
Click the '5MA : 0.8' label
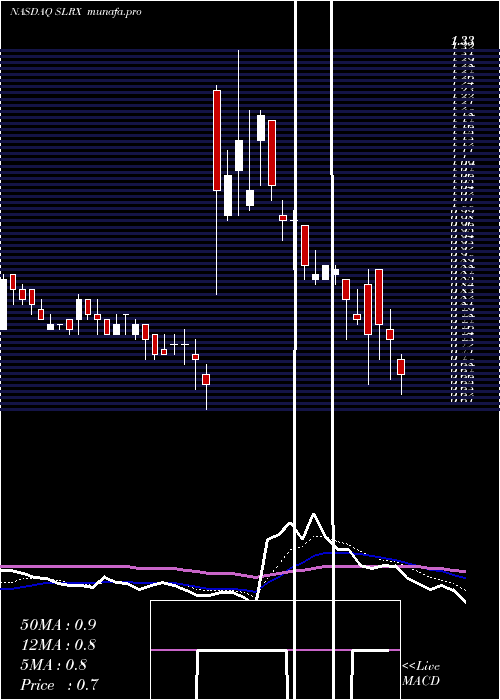pyautogui.click(x=54, y=665)
